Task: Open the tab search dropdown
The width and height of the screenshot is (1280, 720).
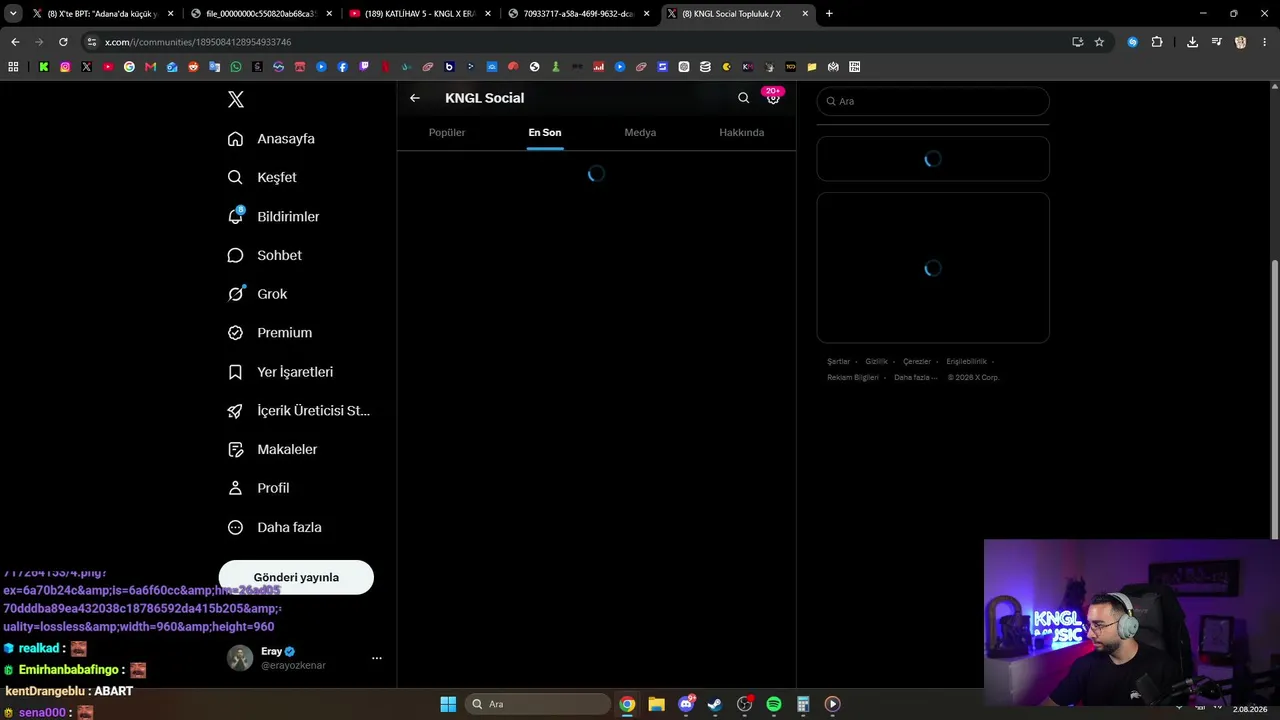Action: point(13,14)
